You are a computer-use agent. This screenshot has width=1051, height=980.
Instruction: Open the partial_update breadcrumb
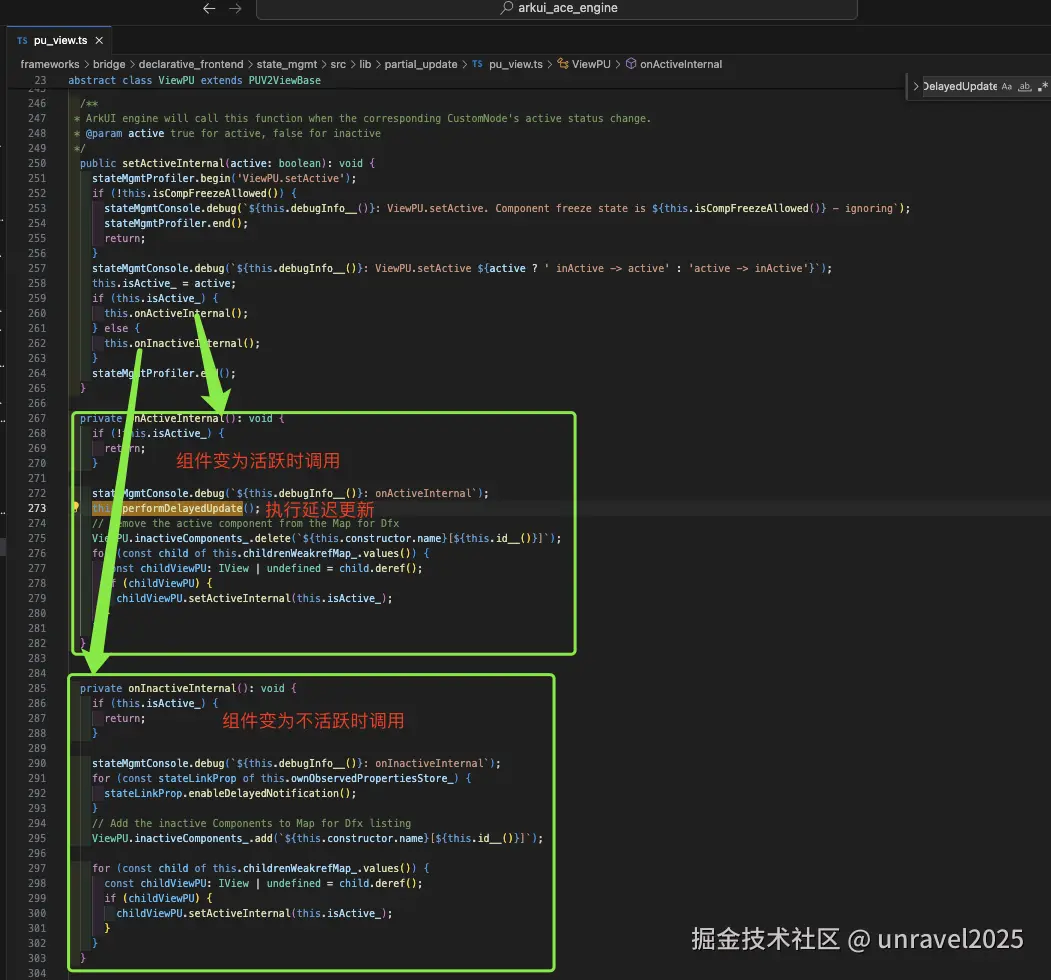421,64
